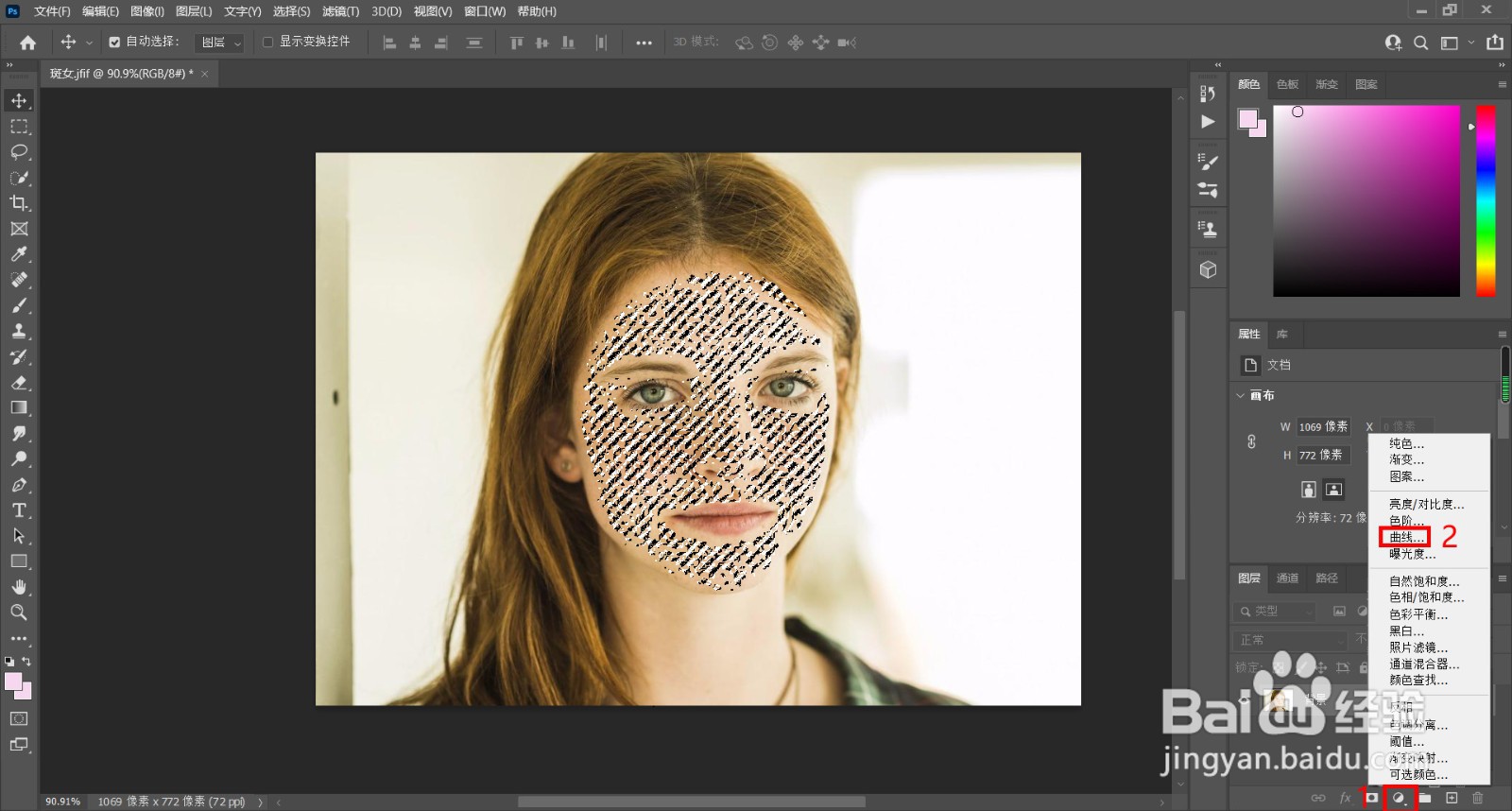Open the layer blend mode 正常 dropdown
Screen dimensions: 1512x811
[x=1292, y=640]
